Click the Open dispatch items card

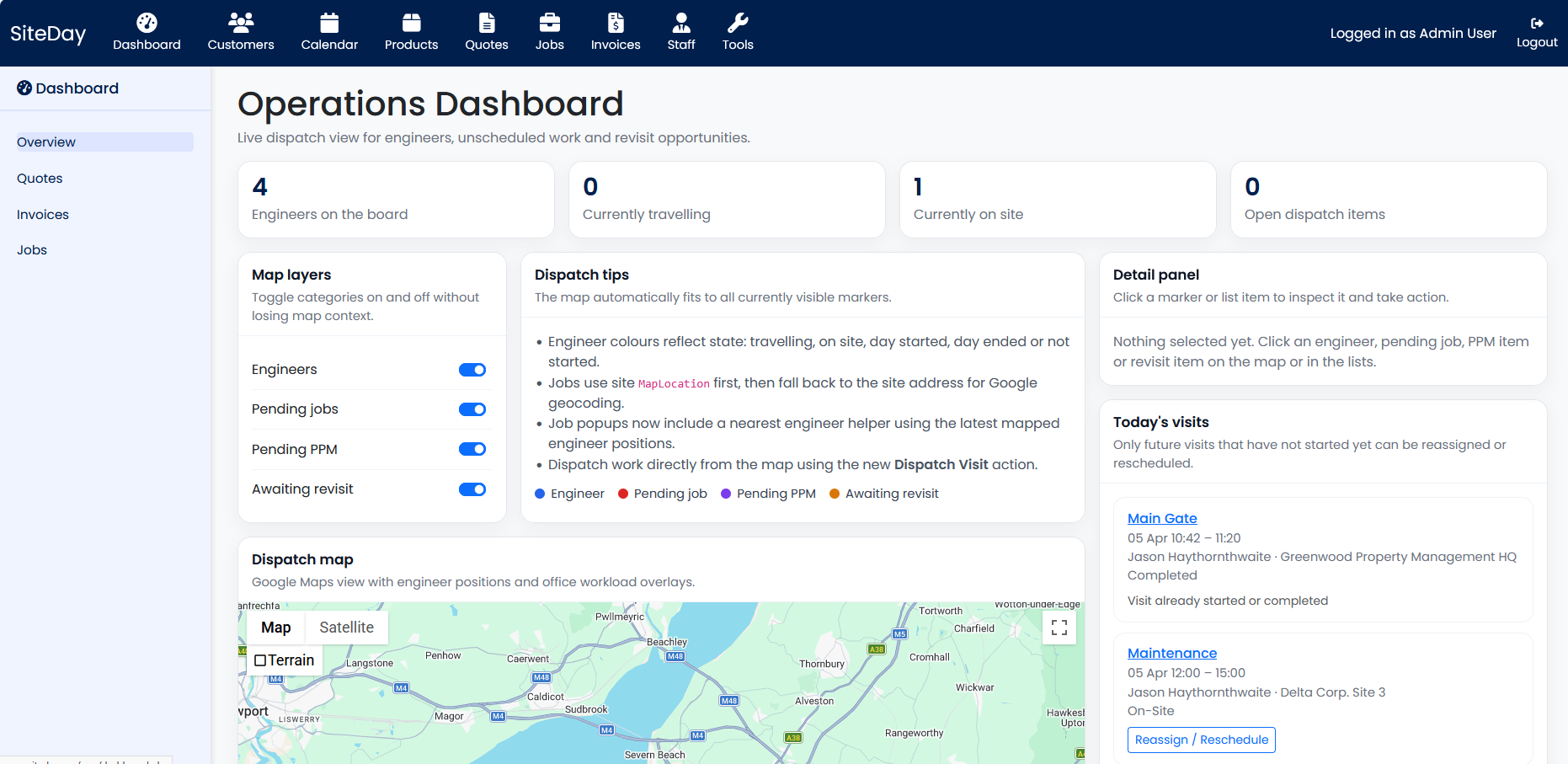[1389, 200]
